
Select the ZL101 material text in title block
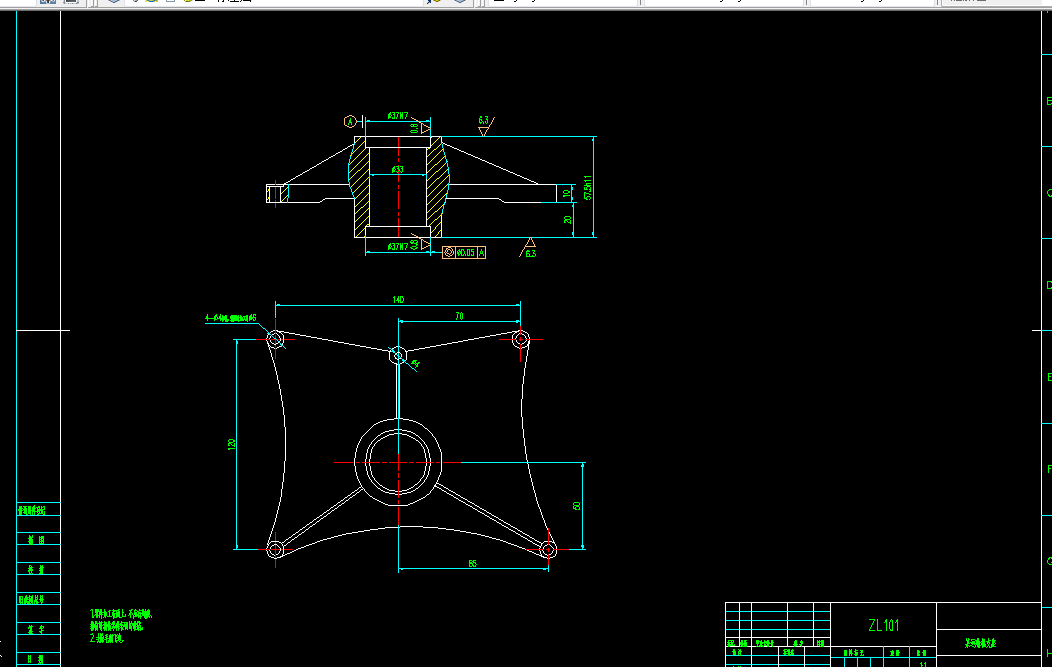(883, 625)
